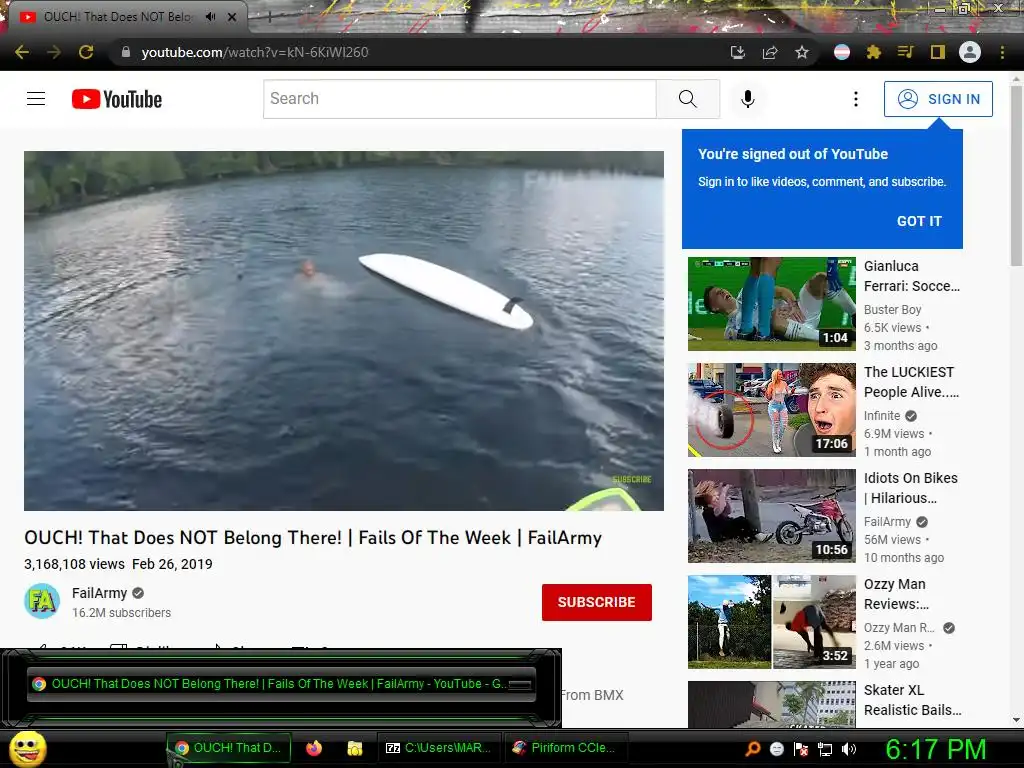Click the striped flag extension icon

click(842, 52)
